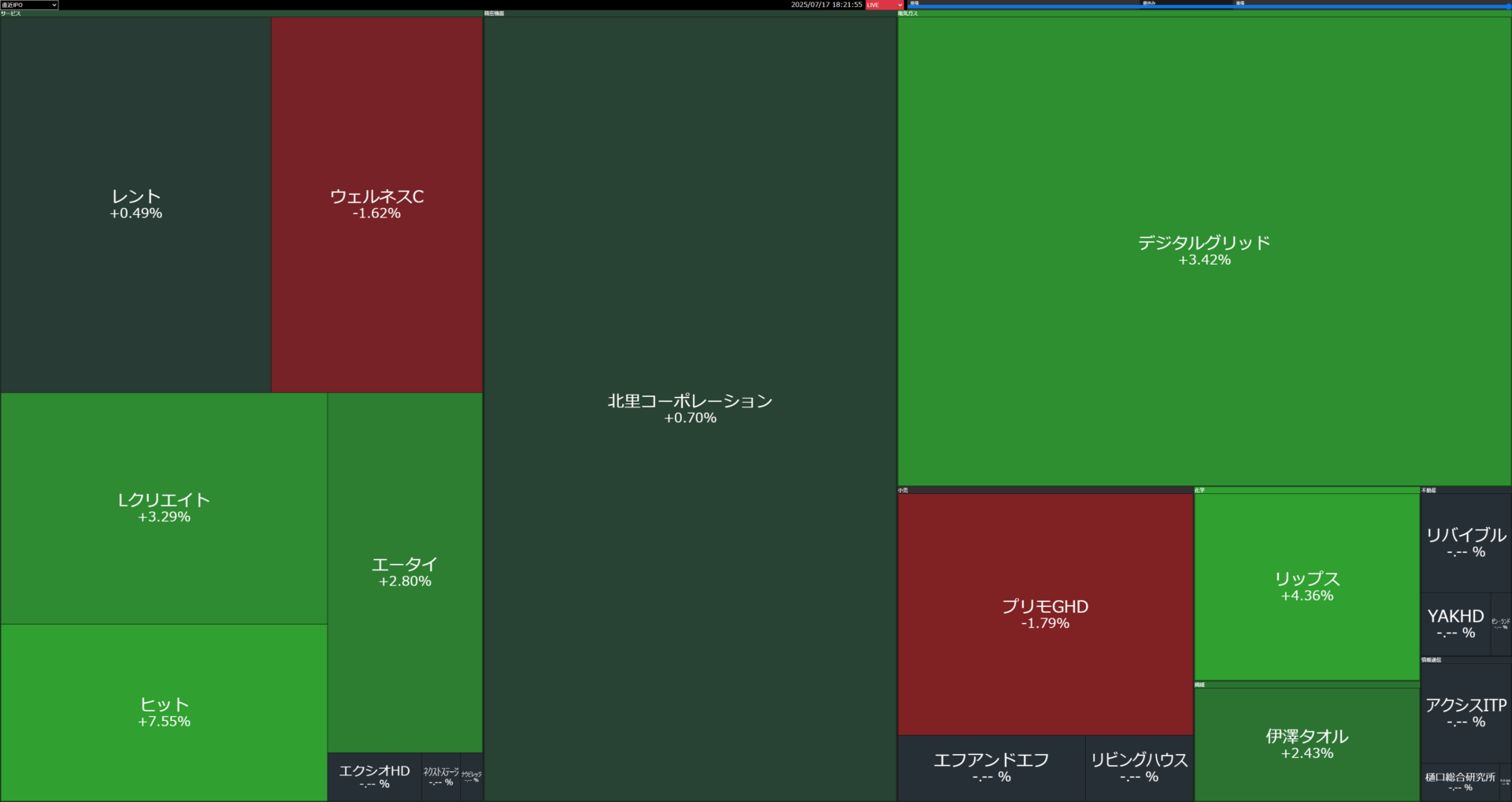Click the 精密機器 sector header
Screen dimensions: 1512x802
tap(690, 13)
